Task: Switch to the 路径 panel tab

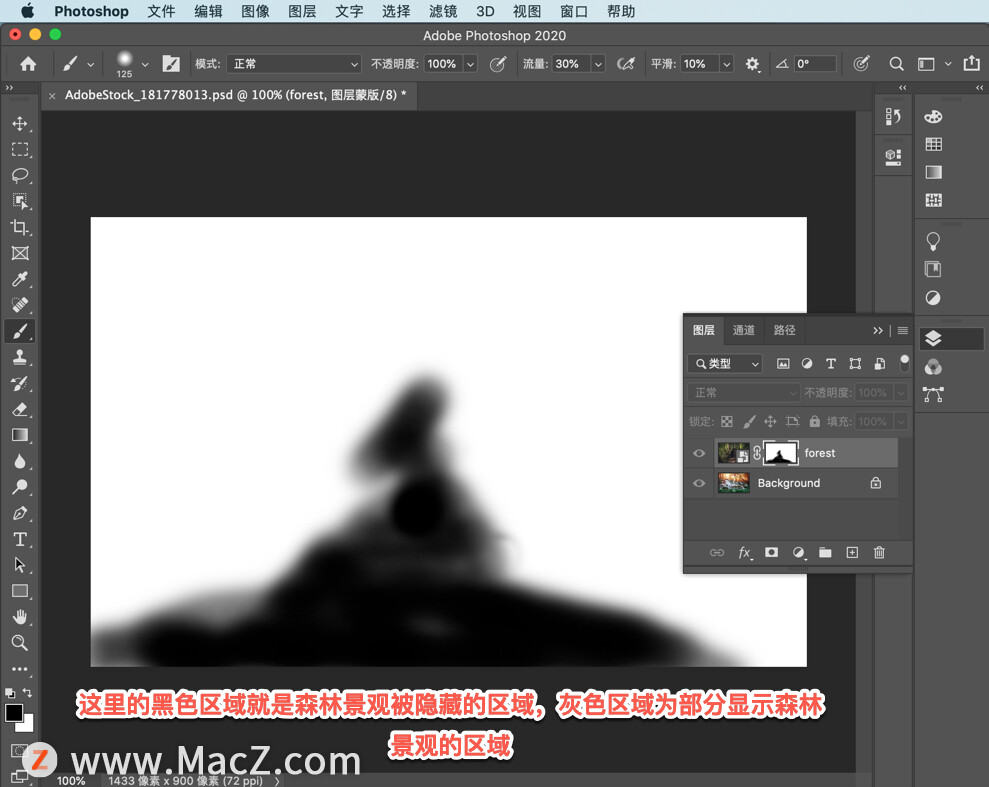Action: (x=785, y=330)
